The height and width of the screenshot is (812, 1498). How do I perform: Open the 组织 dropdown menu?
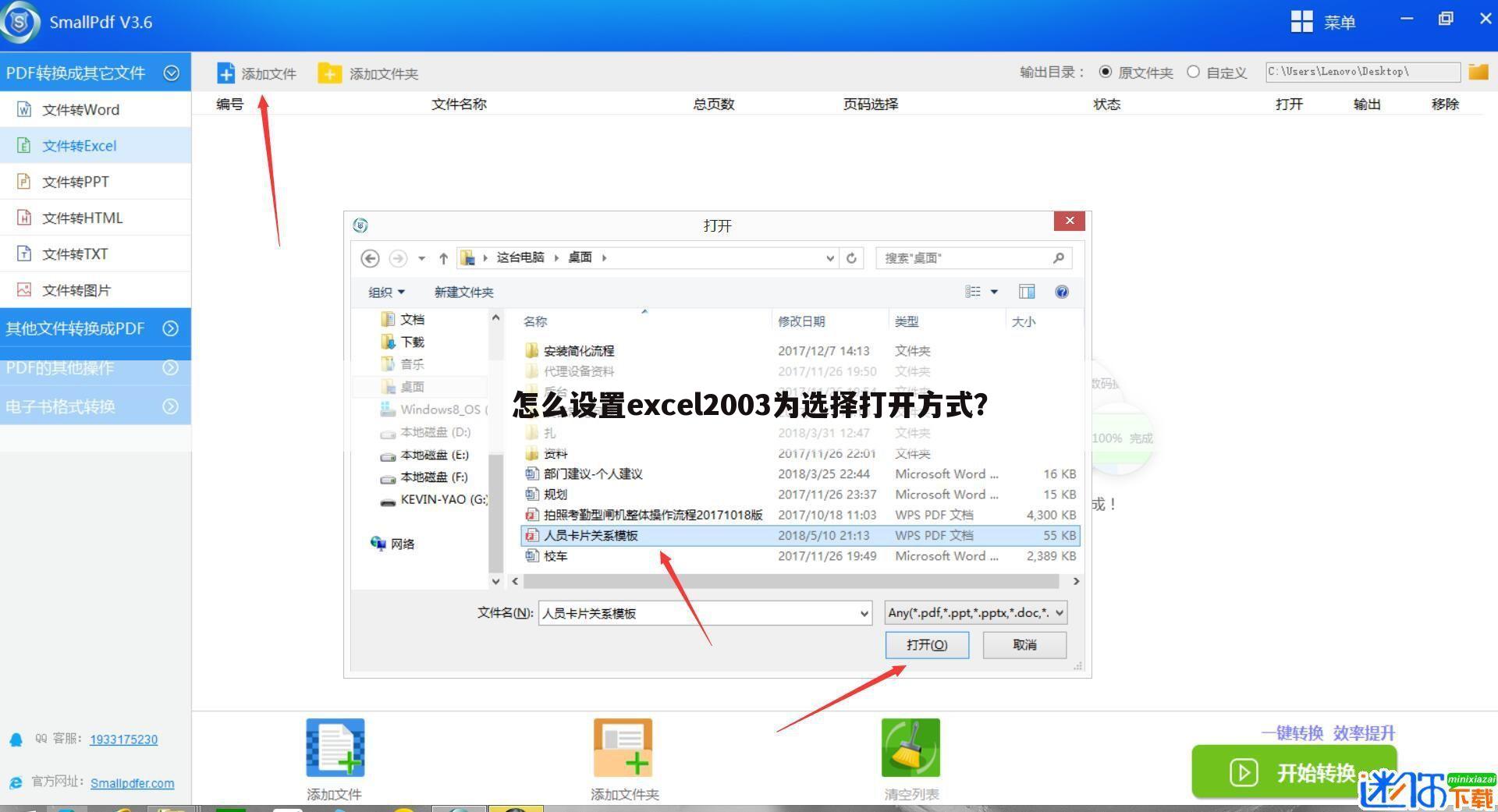[386, 292]
